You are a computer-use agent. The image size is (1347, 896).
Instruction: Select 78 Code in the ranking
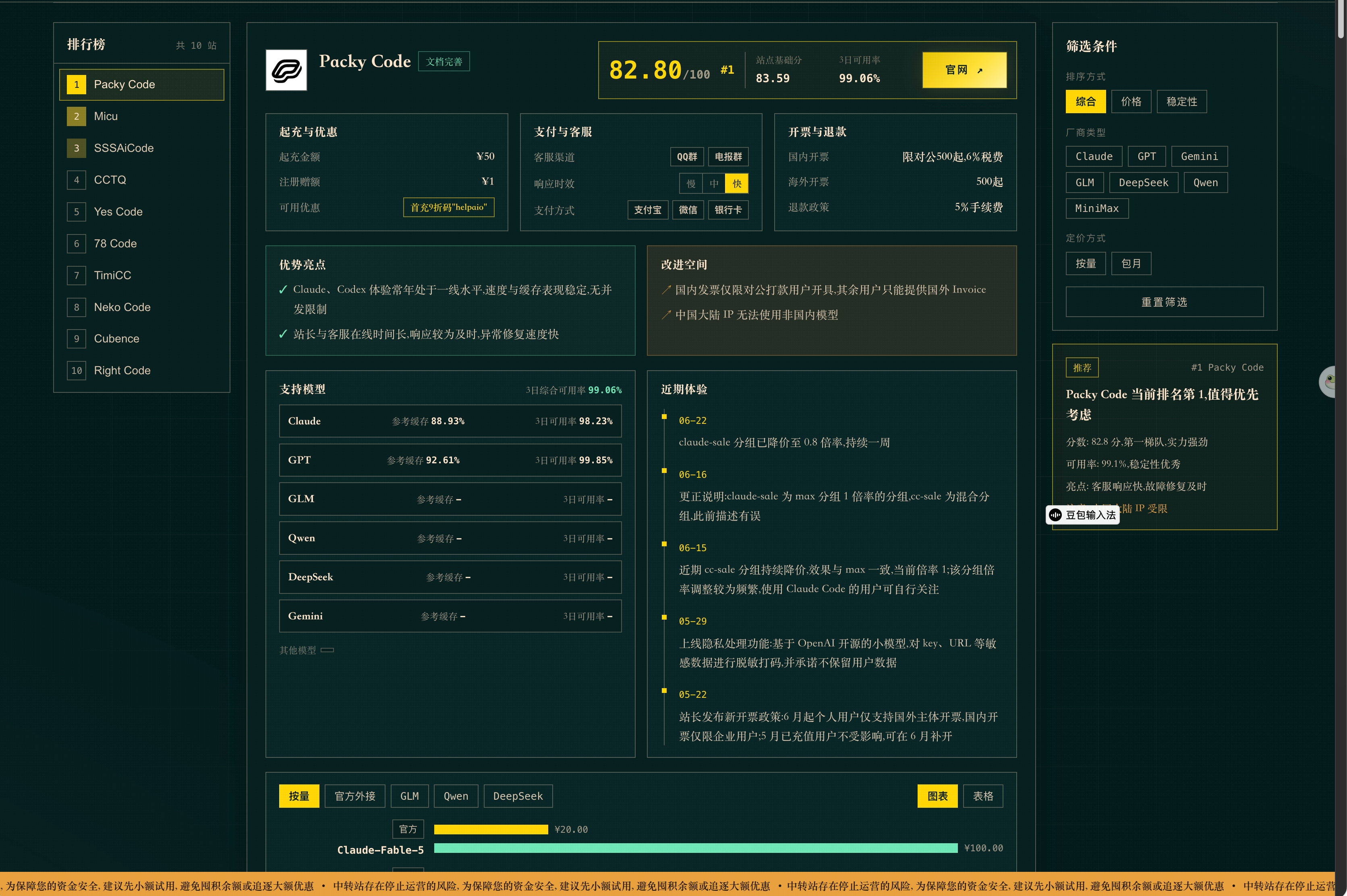click(142, 243)
